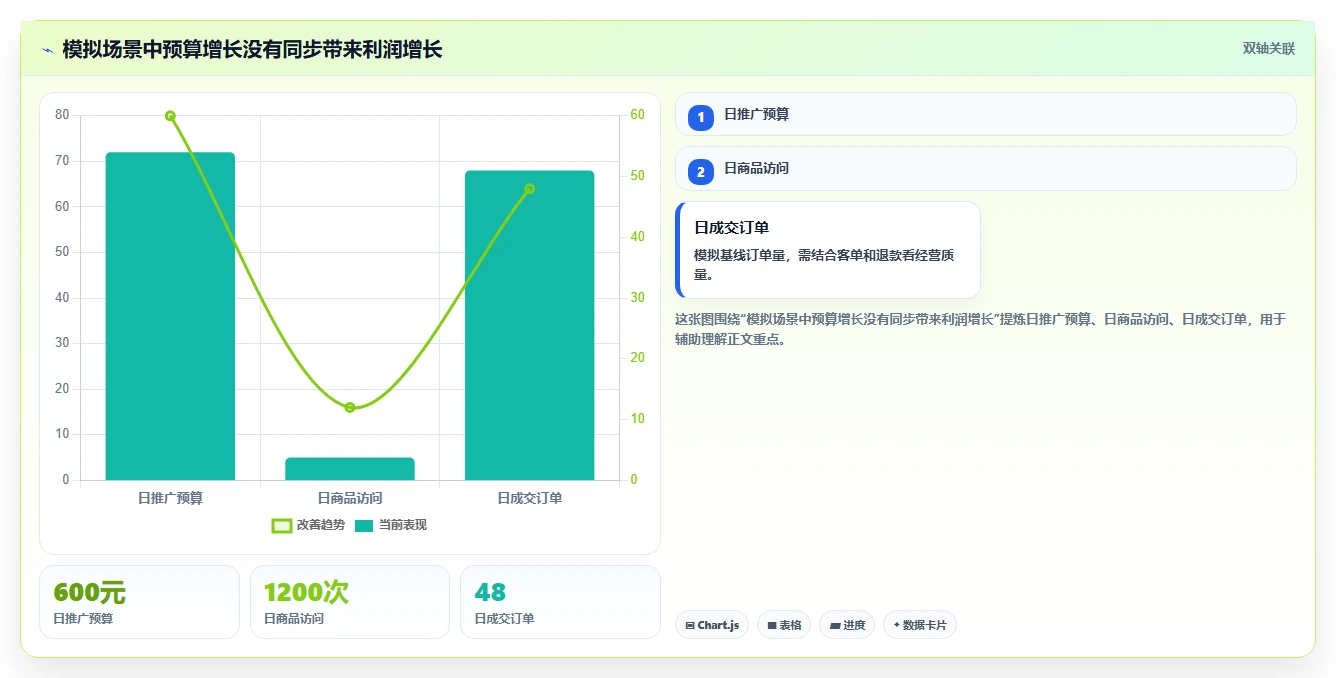Click the 当前表现 legend teal swatch
1336x678 pixels.
click(x=364, y=525)
